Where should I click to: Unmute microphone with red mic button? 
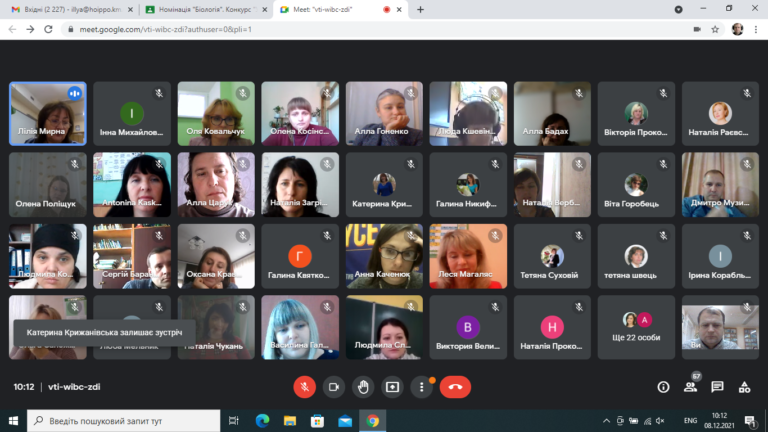tap(304, 387)
